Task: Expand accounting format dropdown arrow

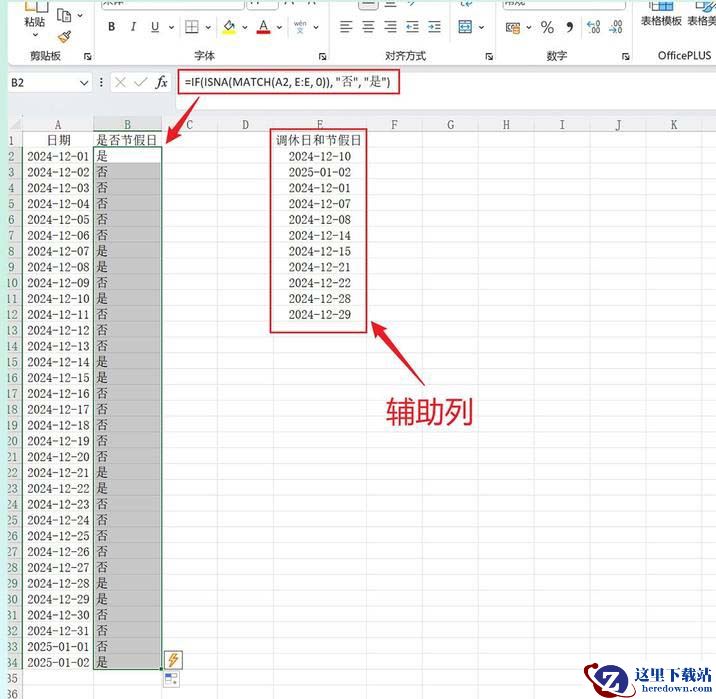Action: [529, 27]
